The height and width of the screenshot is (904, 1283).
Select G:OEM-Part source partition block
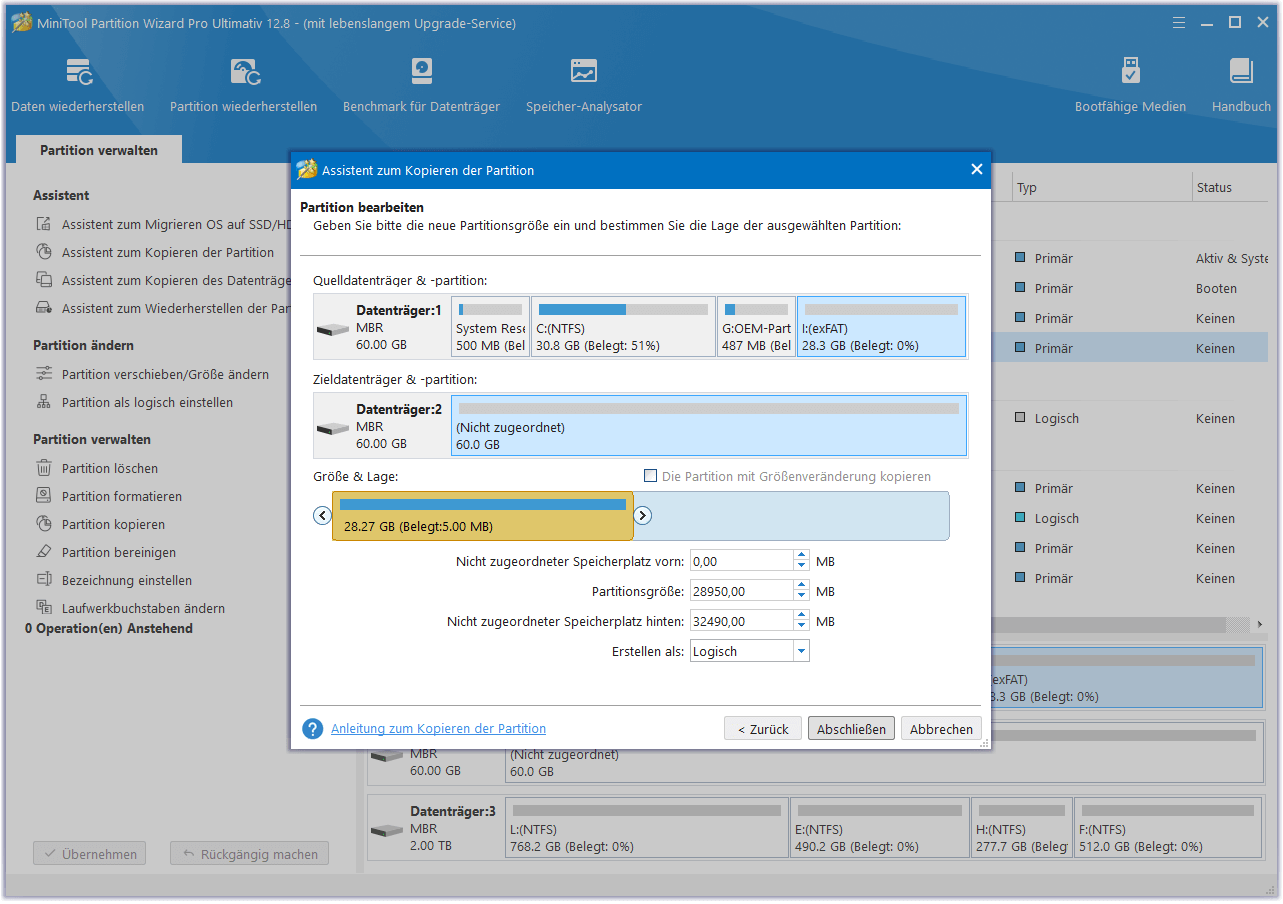point(757,326)
